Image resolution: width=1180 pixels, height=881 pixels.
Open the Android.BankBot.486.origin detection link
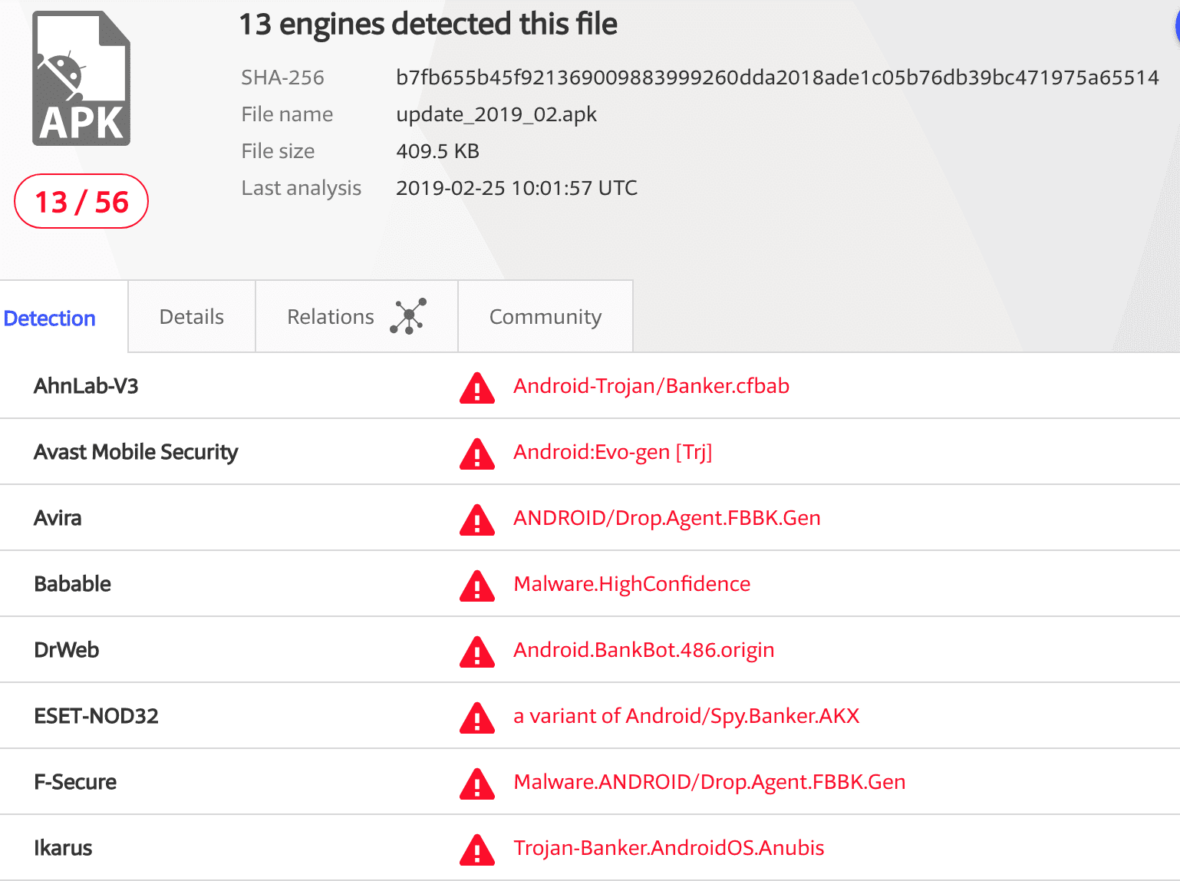[x=644, y=649]
